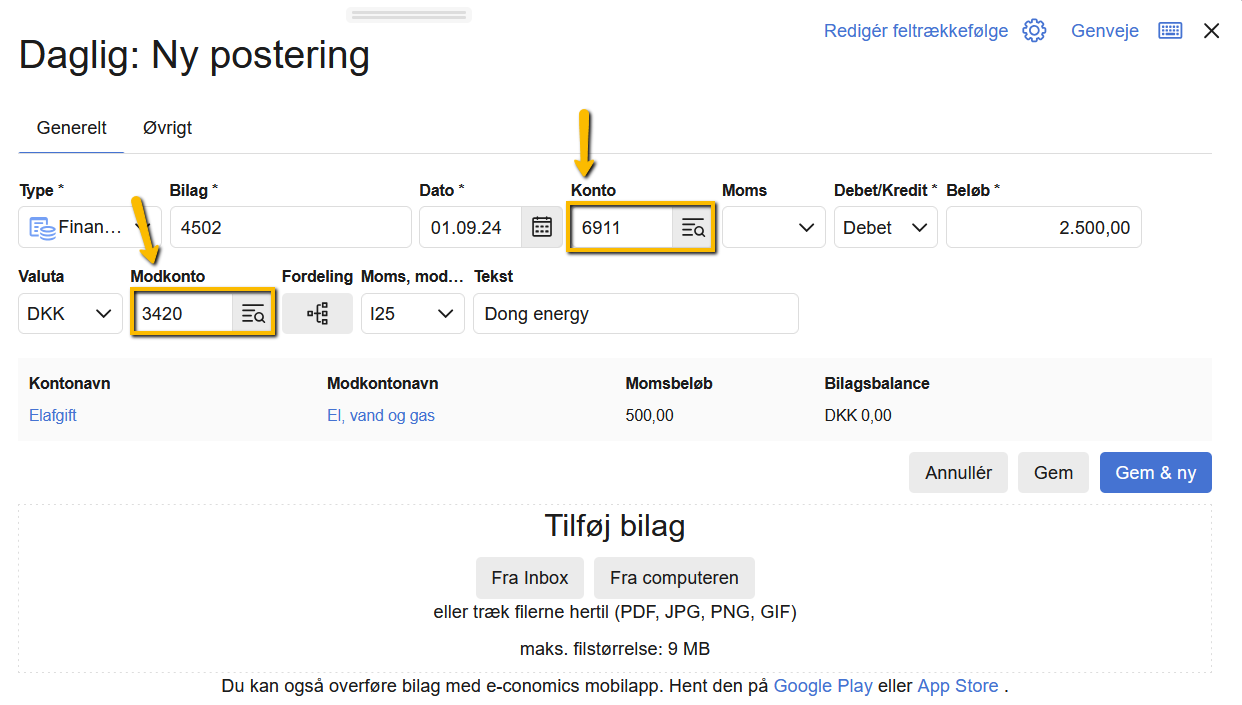Click the keyboard shortcuts icon
Image resolution: width=1242 pixels, height=705 pixels.
coord(1170,31)
